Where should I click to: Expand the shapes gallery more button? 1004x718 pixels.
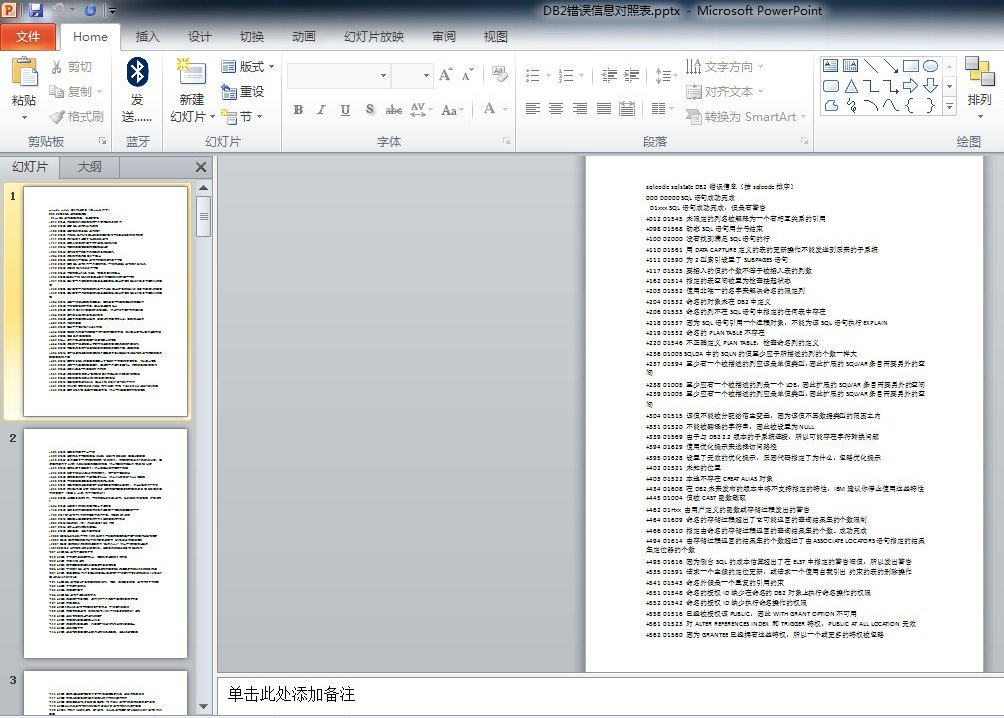(x=950, y=106)
